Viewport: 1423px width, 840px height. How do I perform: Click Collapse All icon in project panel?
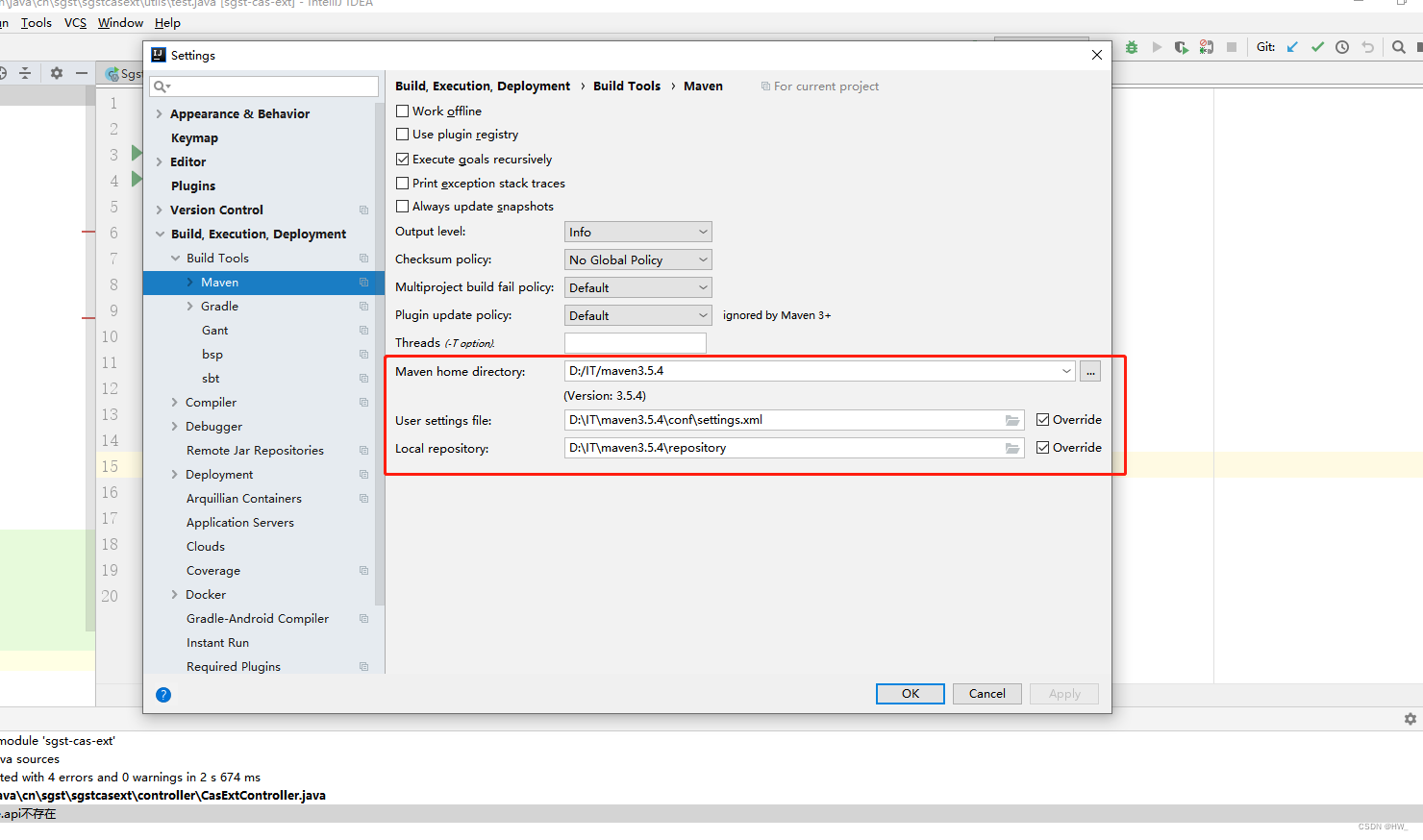click(25, 73)
